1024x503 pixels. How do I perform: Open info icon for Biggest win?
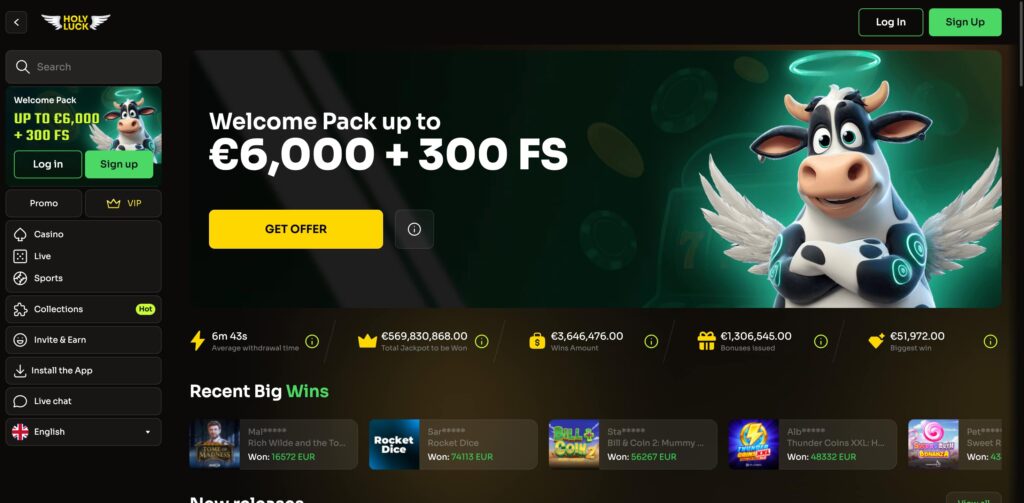pos(990,341)
